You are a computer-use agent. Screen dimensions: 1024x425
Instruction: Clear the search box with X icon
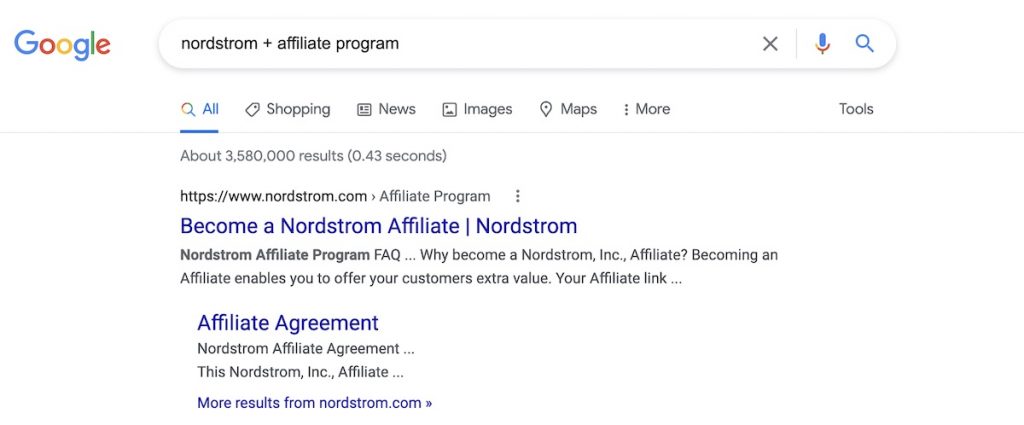tap(771, 44)
